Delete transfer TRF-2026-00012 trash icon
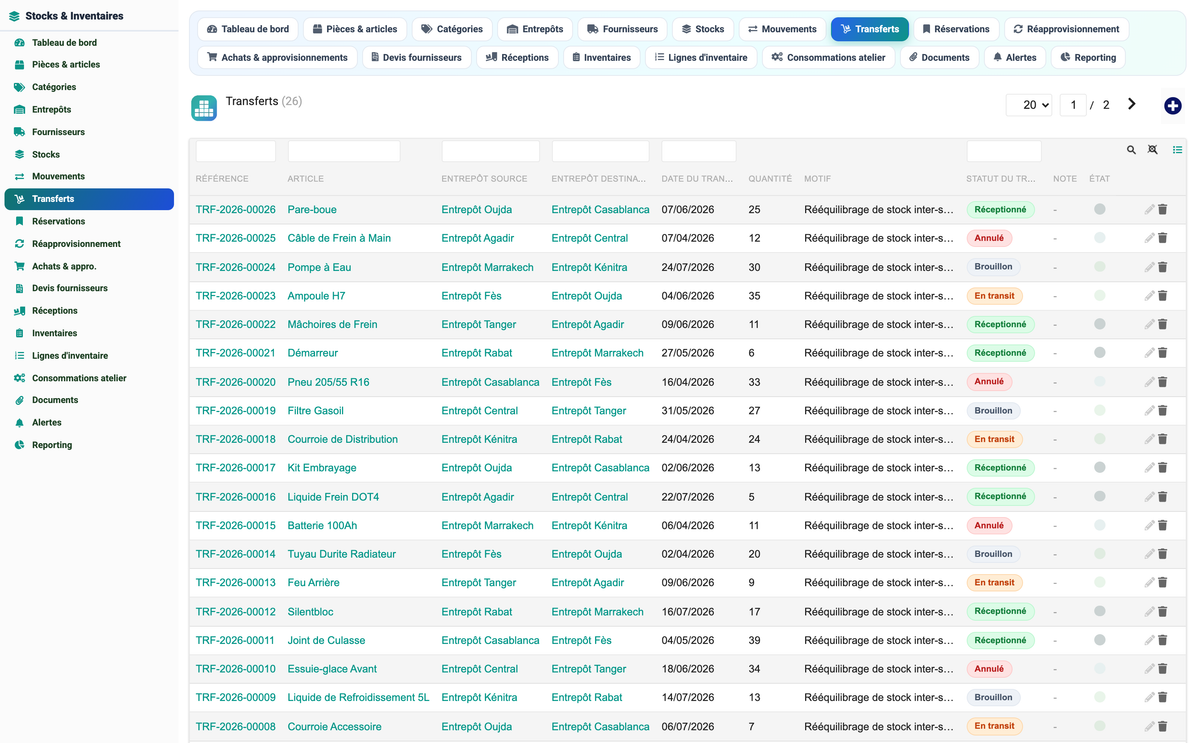Image resolution: width=1200 pixels, height=743 pixels. coord(1163,612)
